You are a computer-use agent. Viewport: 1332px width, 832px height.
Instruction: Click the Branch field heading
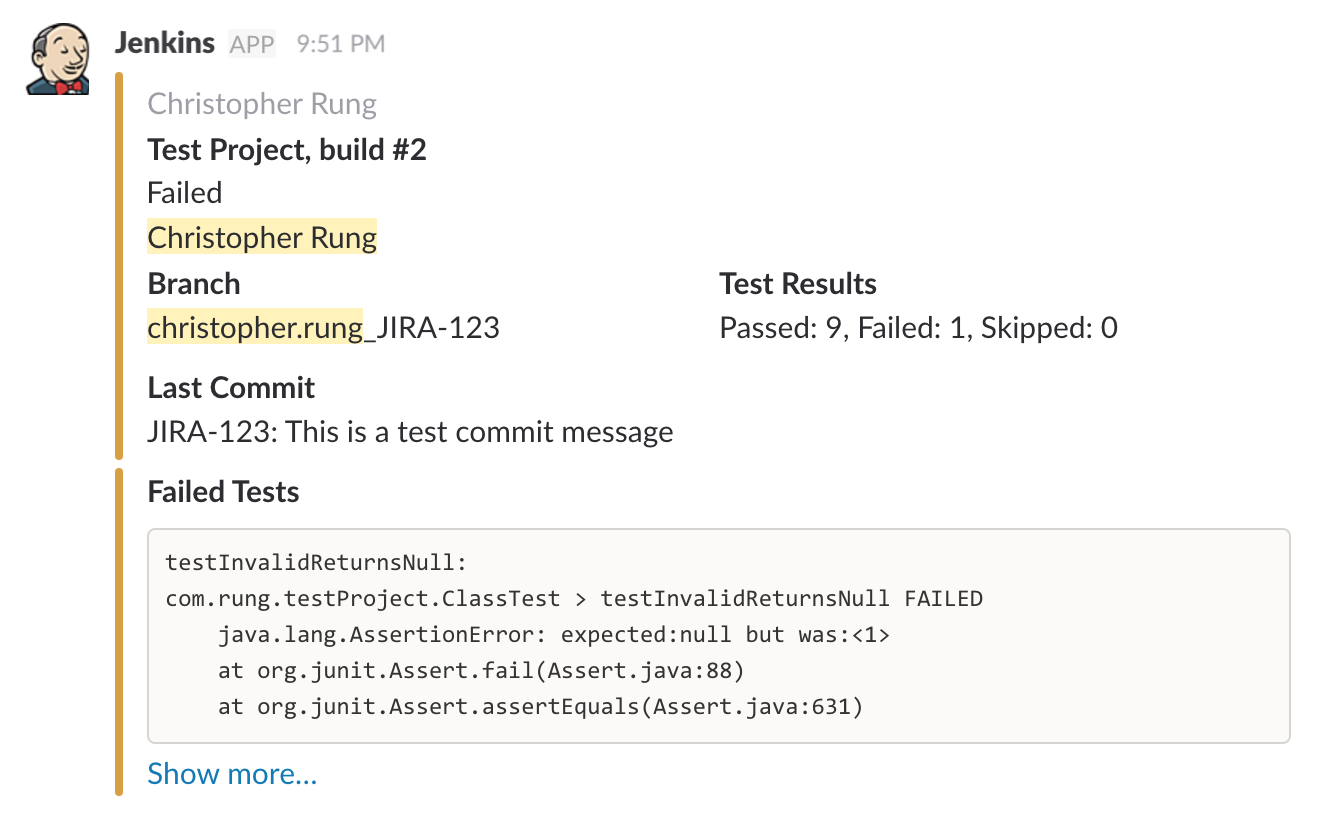pyautogui.click(x=194, y=284)
